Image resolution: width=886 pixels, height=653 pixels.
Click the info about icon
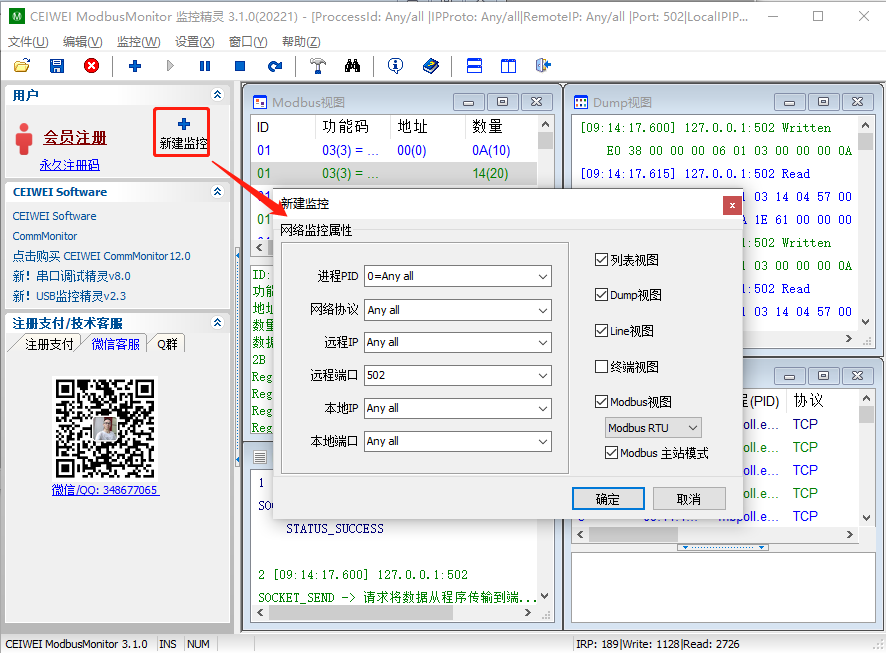click(x=396, y=66)
